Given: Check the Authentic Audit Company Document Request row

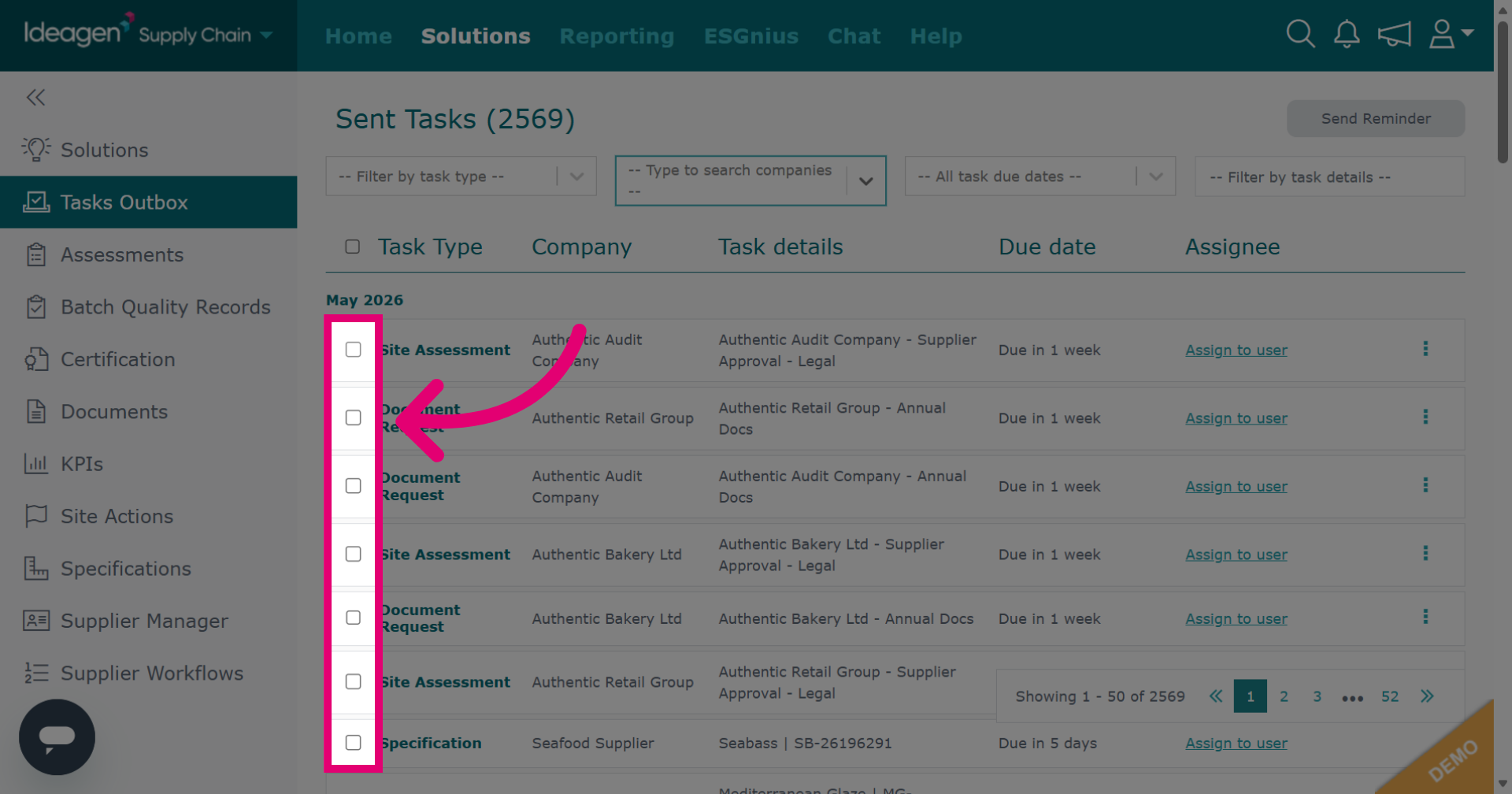Looking at the screenshot, I should pos(354,486).
